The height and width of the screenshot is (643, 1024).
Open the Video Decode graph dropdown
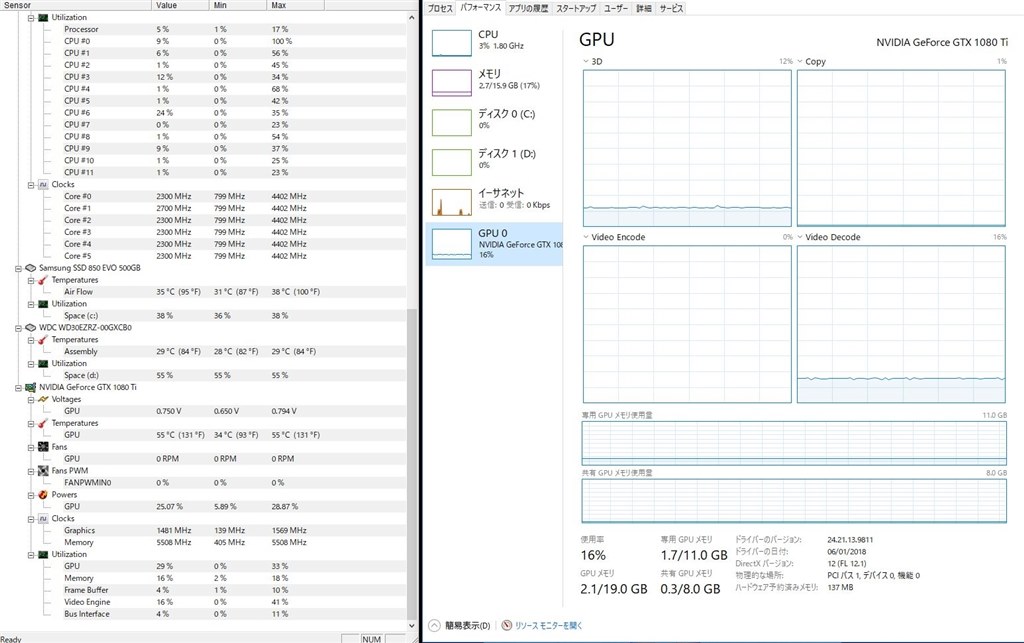coord(800,237)
